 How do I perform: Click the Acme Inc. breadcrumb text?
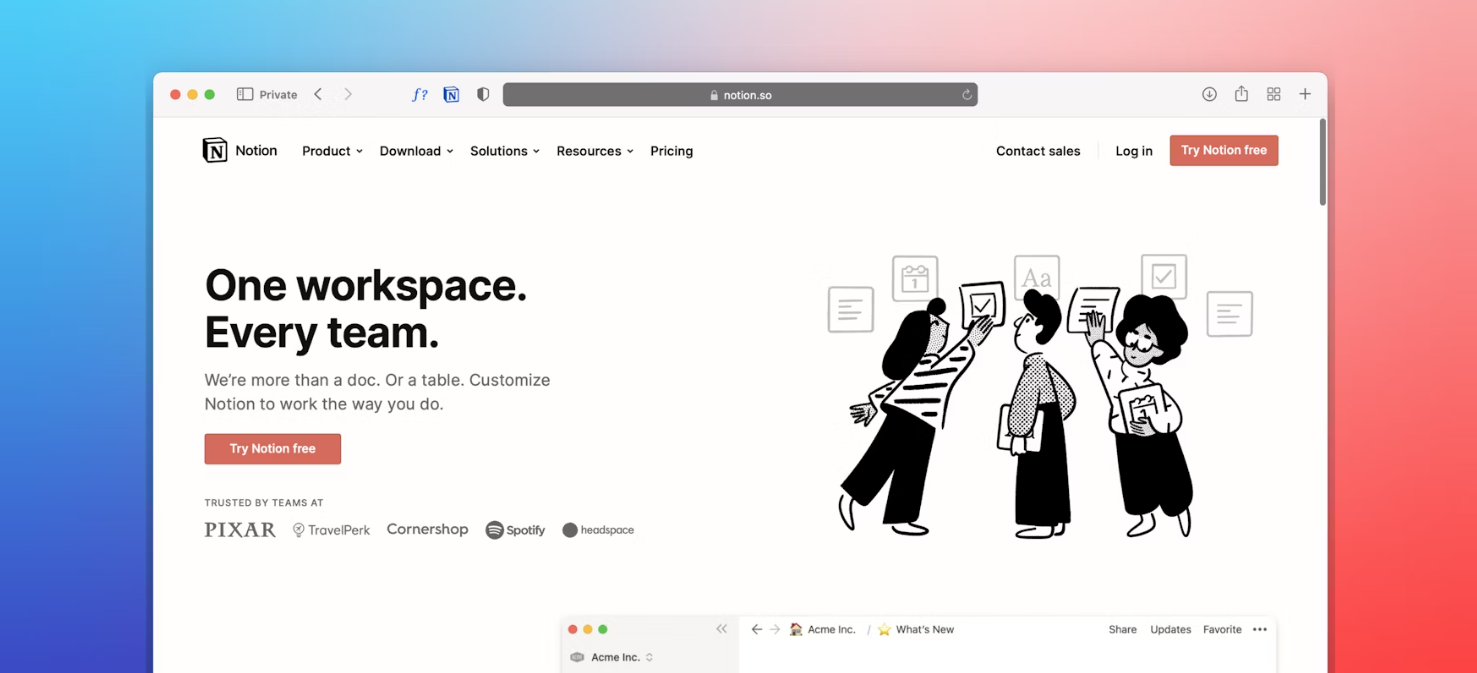832,629
